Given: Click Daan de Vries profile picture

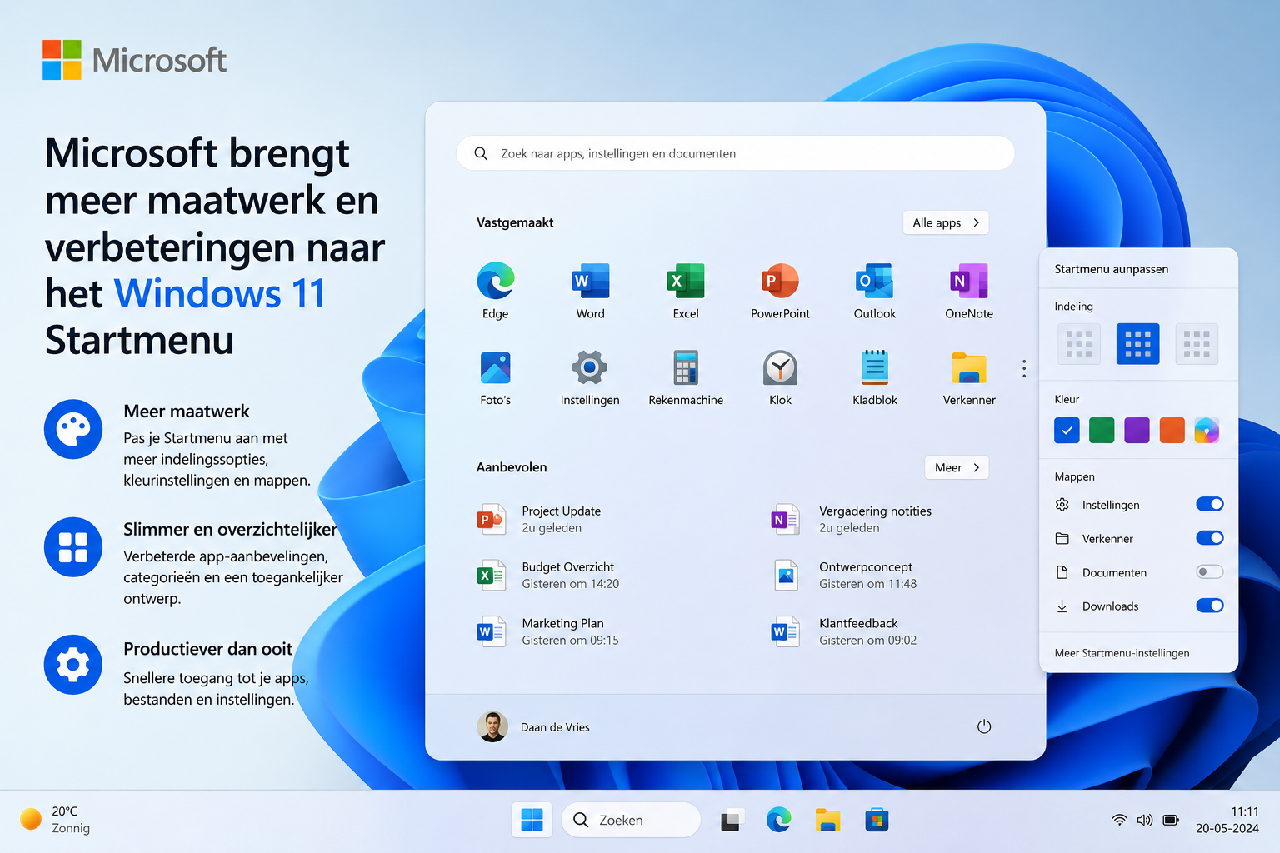Looking at the screenshot, I should [492, 727].
